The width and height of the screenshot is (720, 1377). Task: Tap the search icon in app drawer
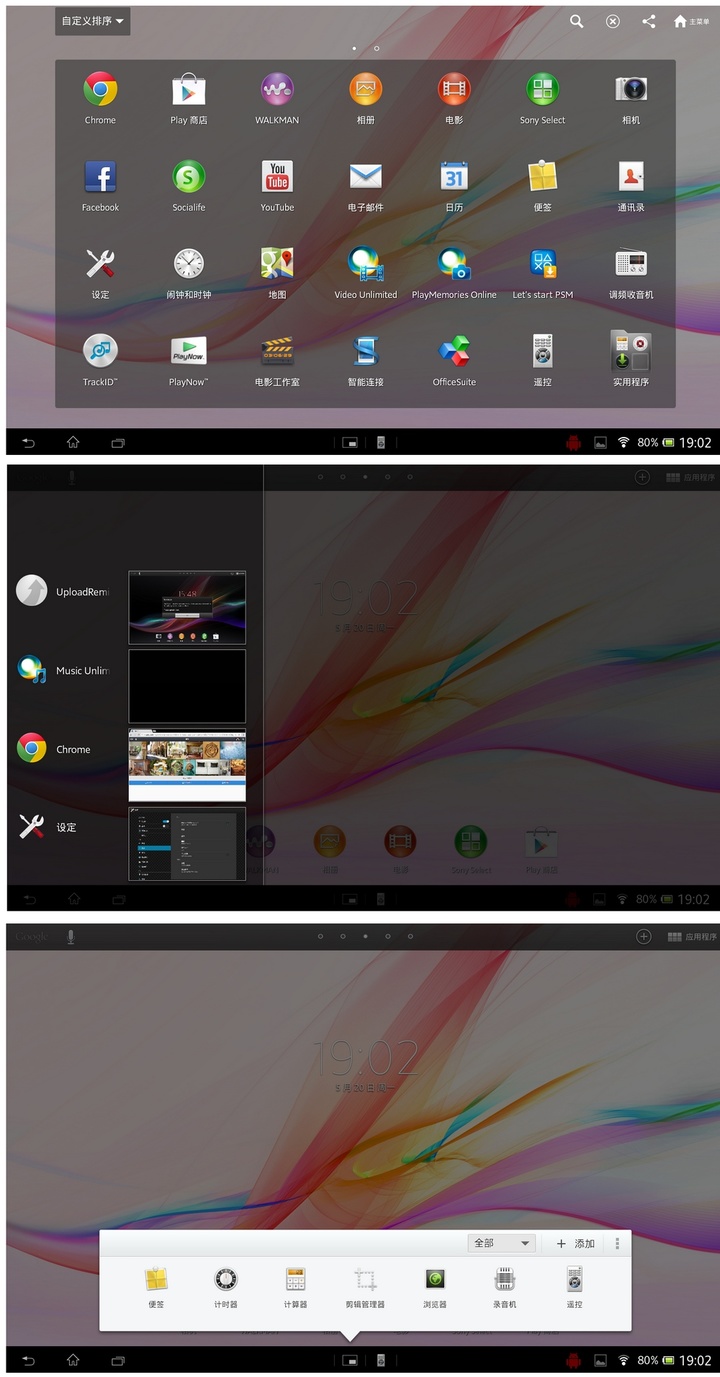click(577, 21)
